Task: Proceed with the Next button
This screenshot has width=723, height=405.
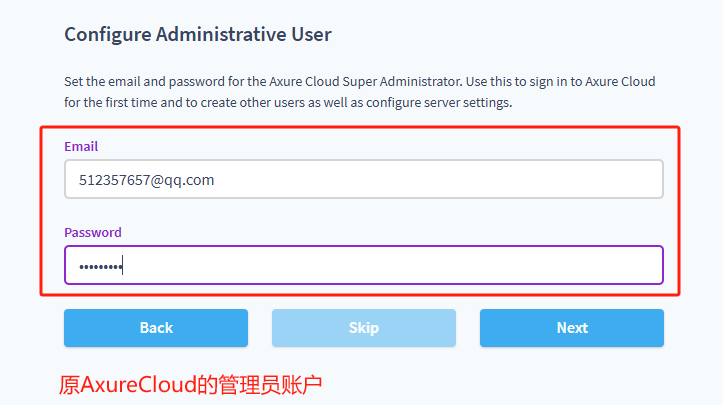Action: 571,328
